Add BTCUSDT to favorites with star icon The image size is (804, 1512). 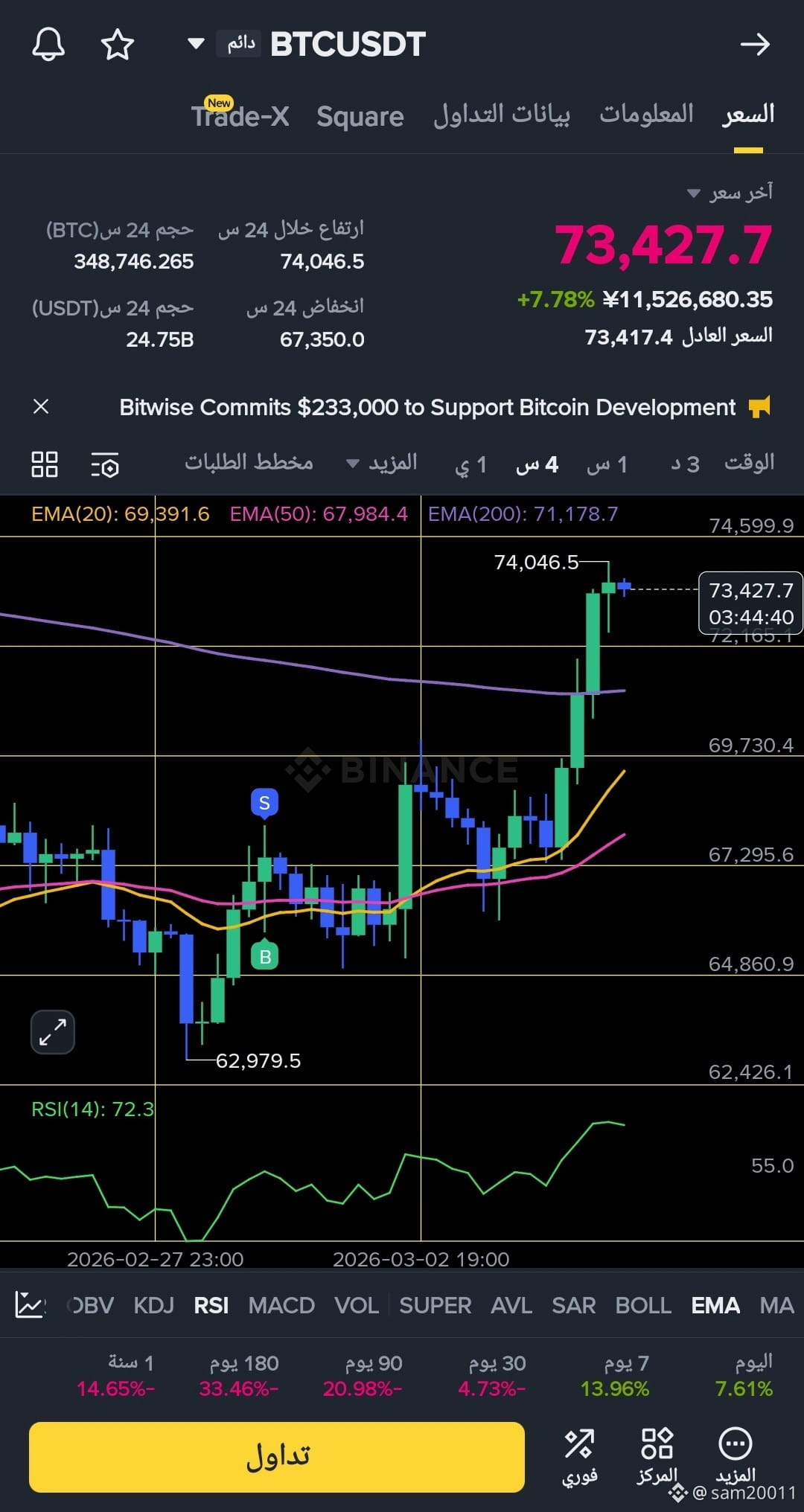coord(118,45)
